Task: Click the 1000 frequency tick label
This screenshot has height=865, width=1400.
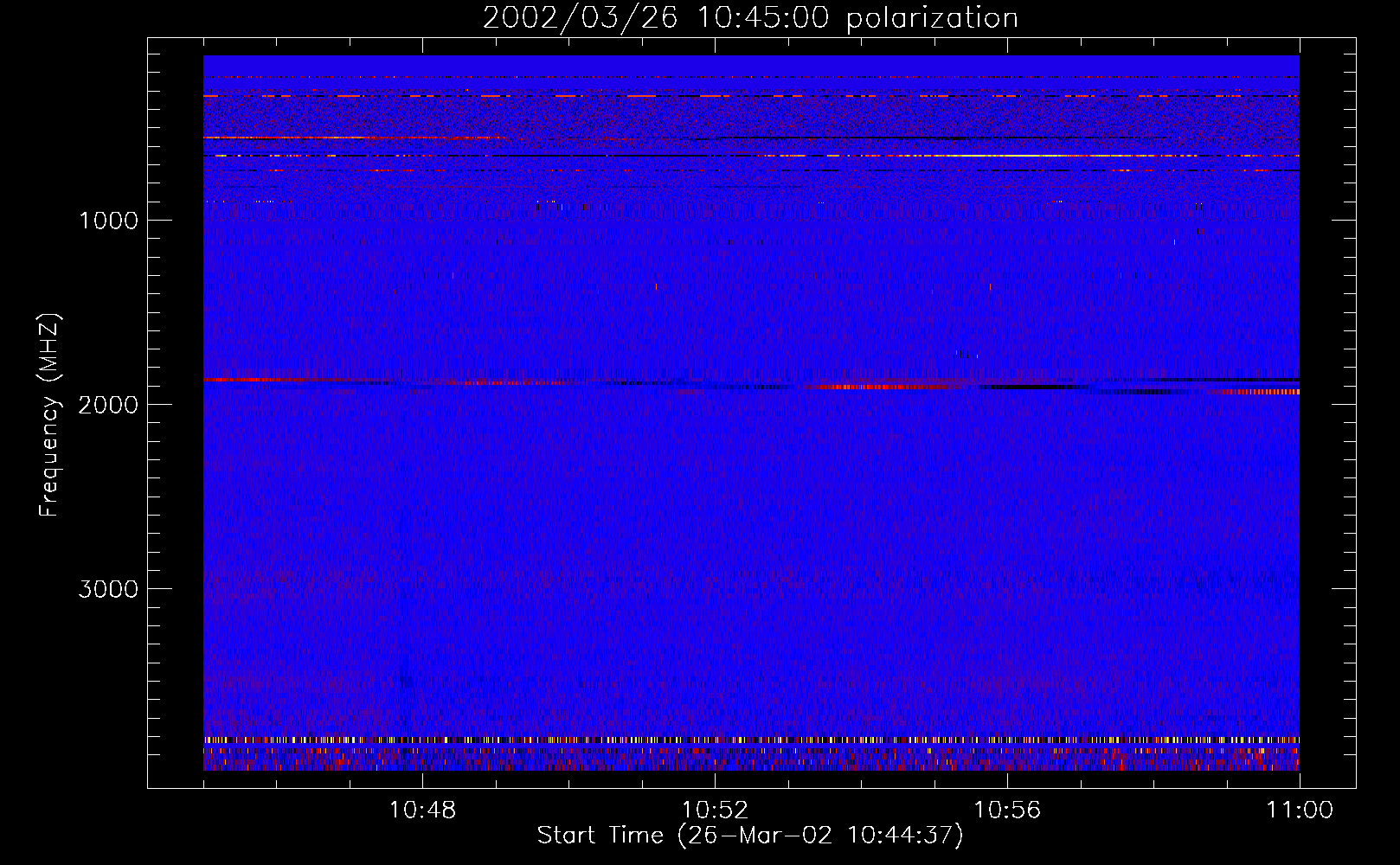Action: coord(108,221)
